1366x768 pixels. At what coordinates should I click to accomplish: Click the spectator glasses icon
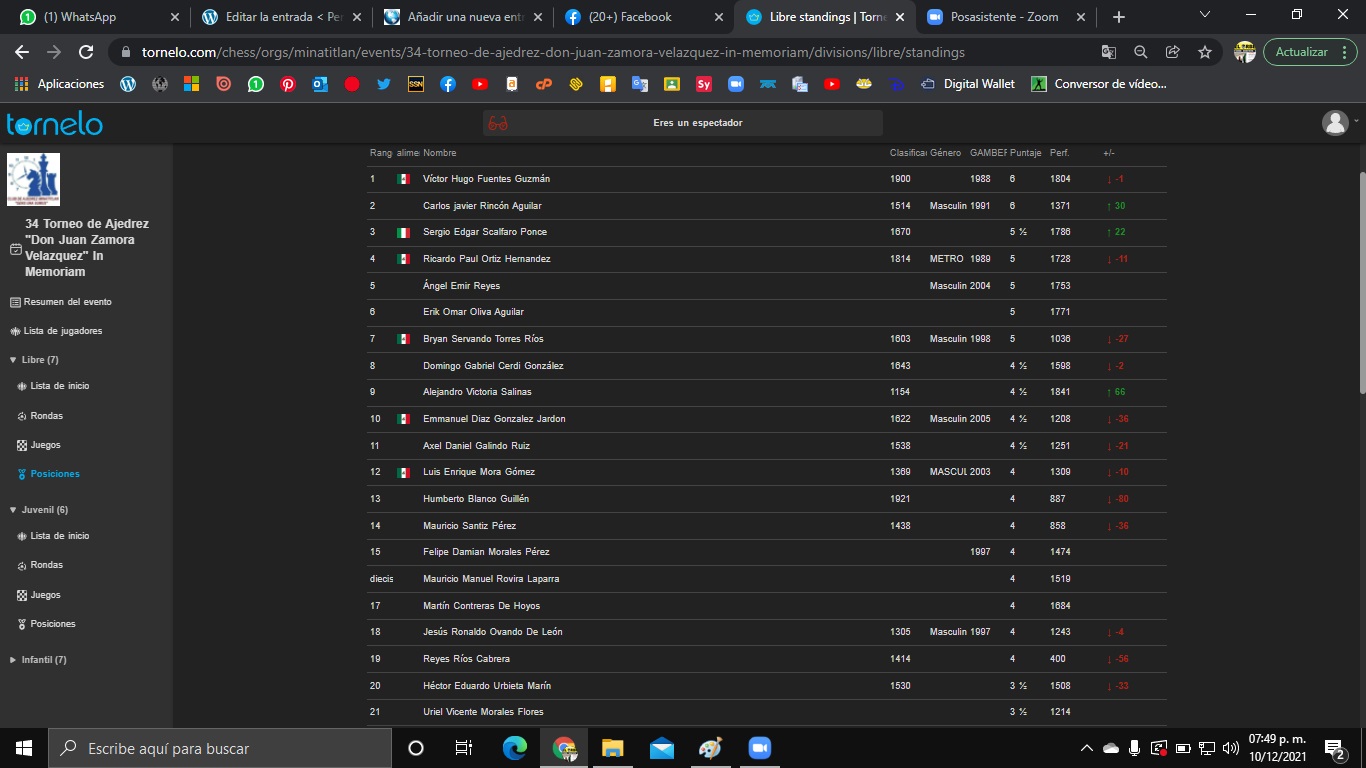pyautogui.click(x=498, y=123)
